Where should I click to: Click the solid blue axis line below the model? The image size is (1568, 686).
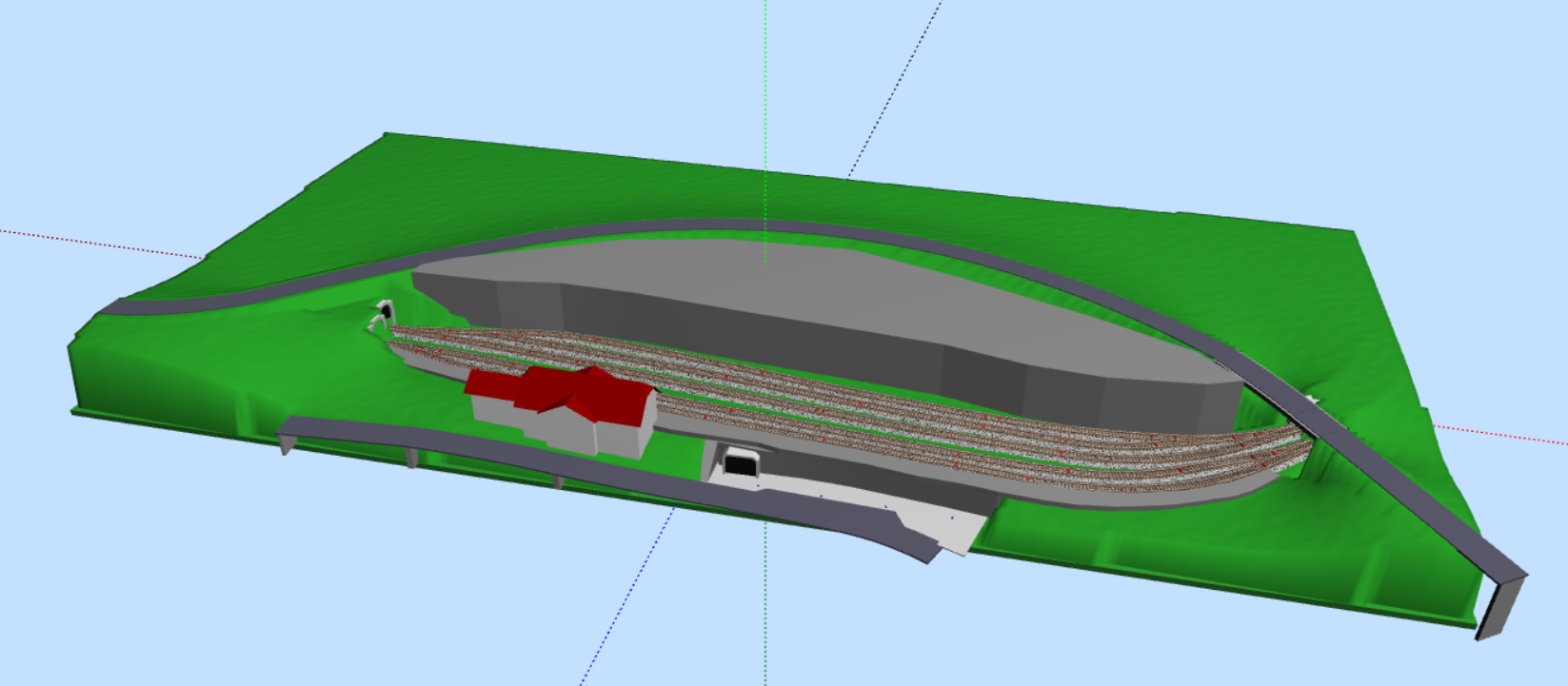(619, 609)
